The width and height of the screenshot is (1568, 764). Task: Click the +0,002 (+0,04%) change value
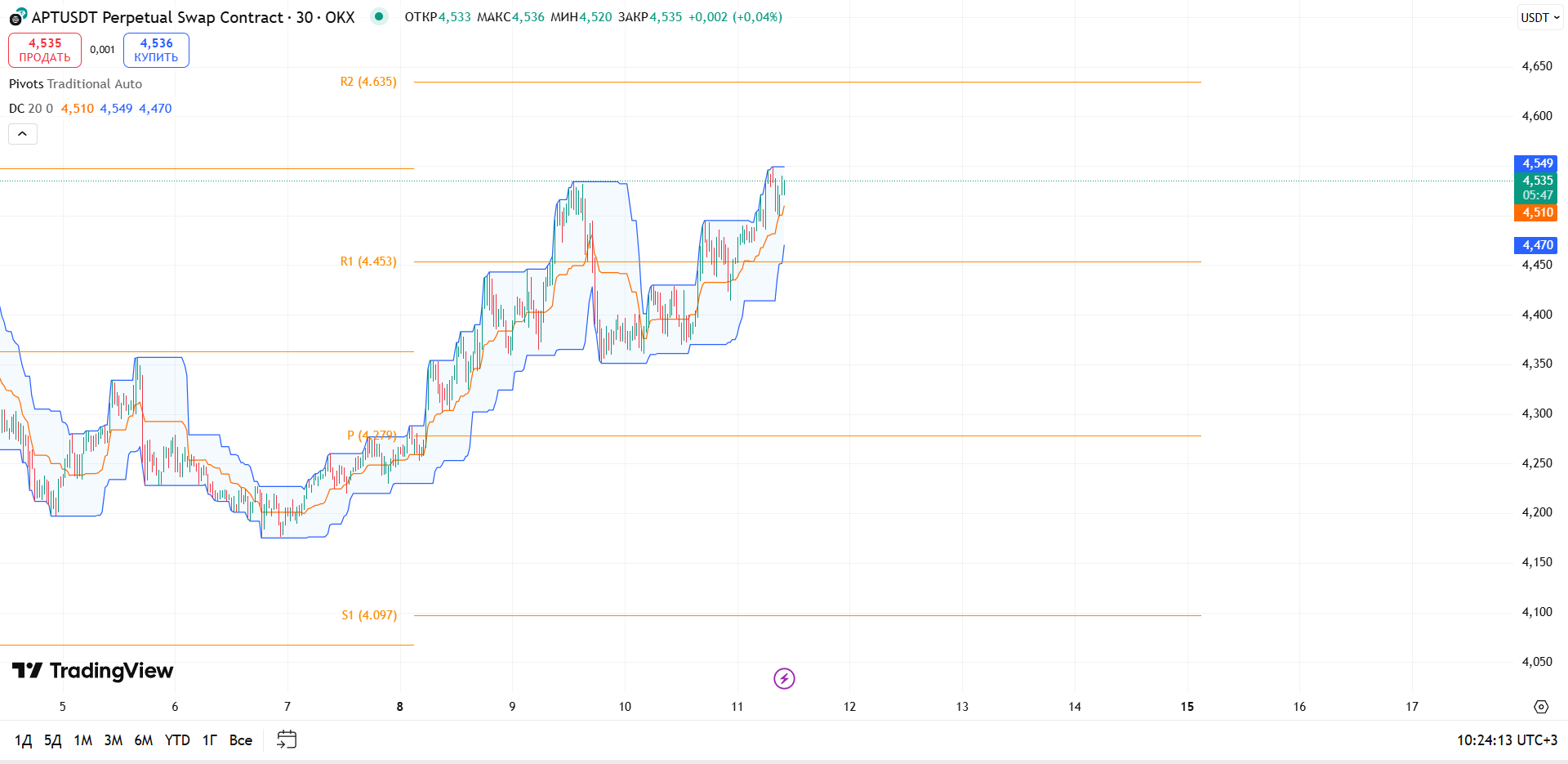pyautogui.click(x=736, y=17)
